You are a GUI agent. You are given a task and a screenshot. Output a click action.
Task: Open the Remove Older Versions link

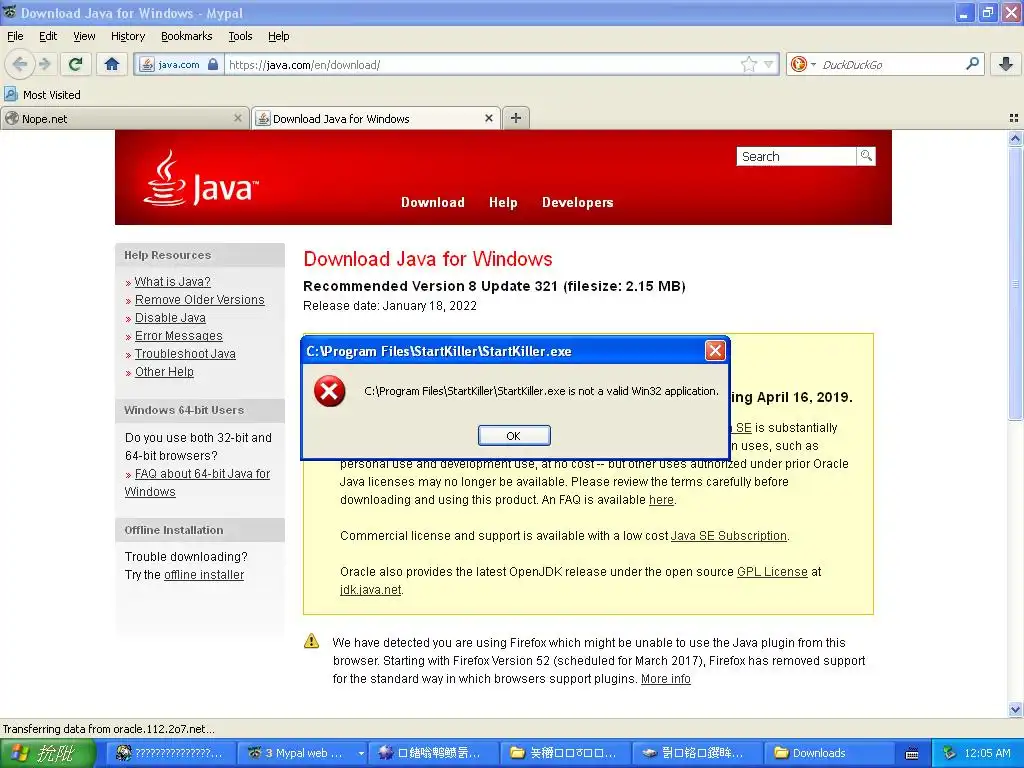click(x=200, y=300)
